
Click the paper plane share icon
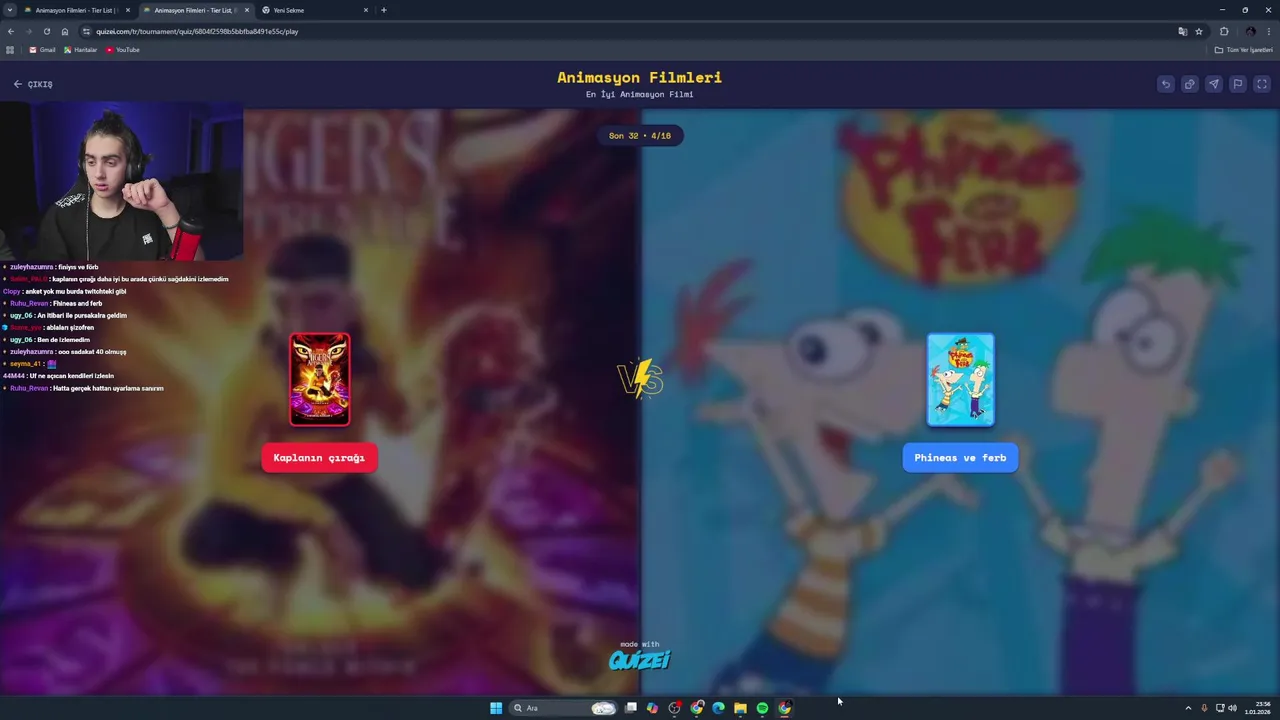coord(1213,84)
